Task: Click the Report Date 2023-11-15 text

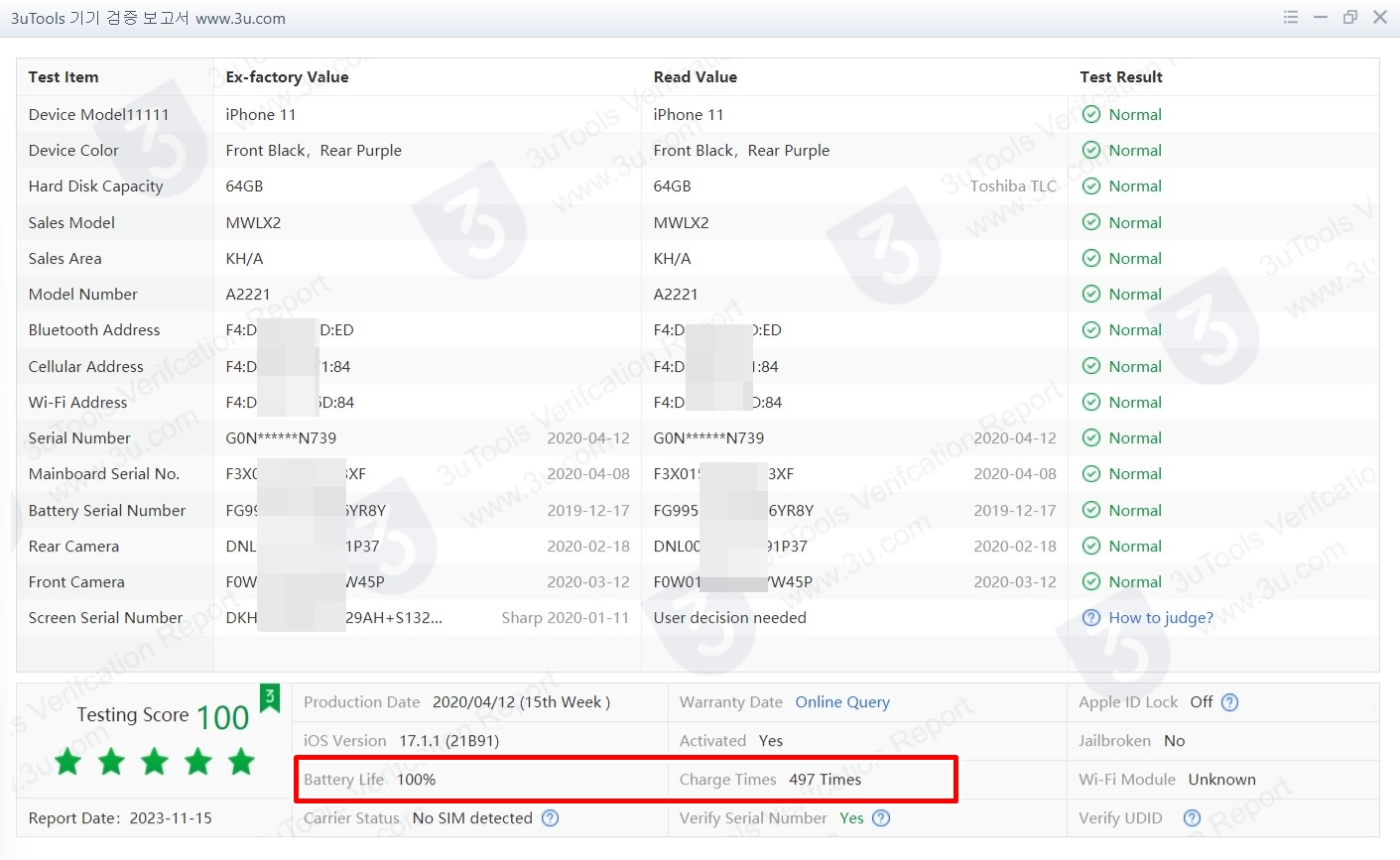Action: [x=120, y=818]
